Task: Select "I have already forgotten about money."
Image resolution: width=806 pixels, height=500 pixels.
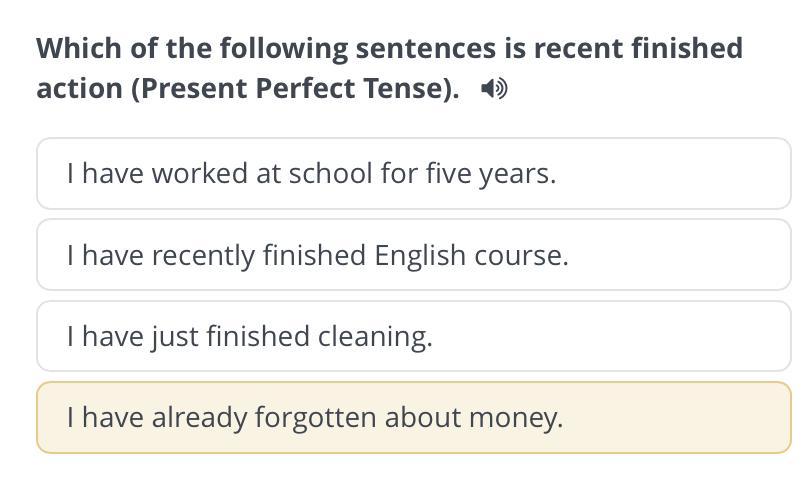Action: tap(413, 417)
